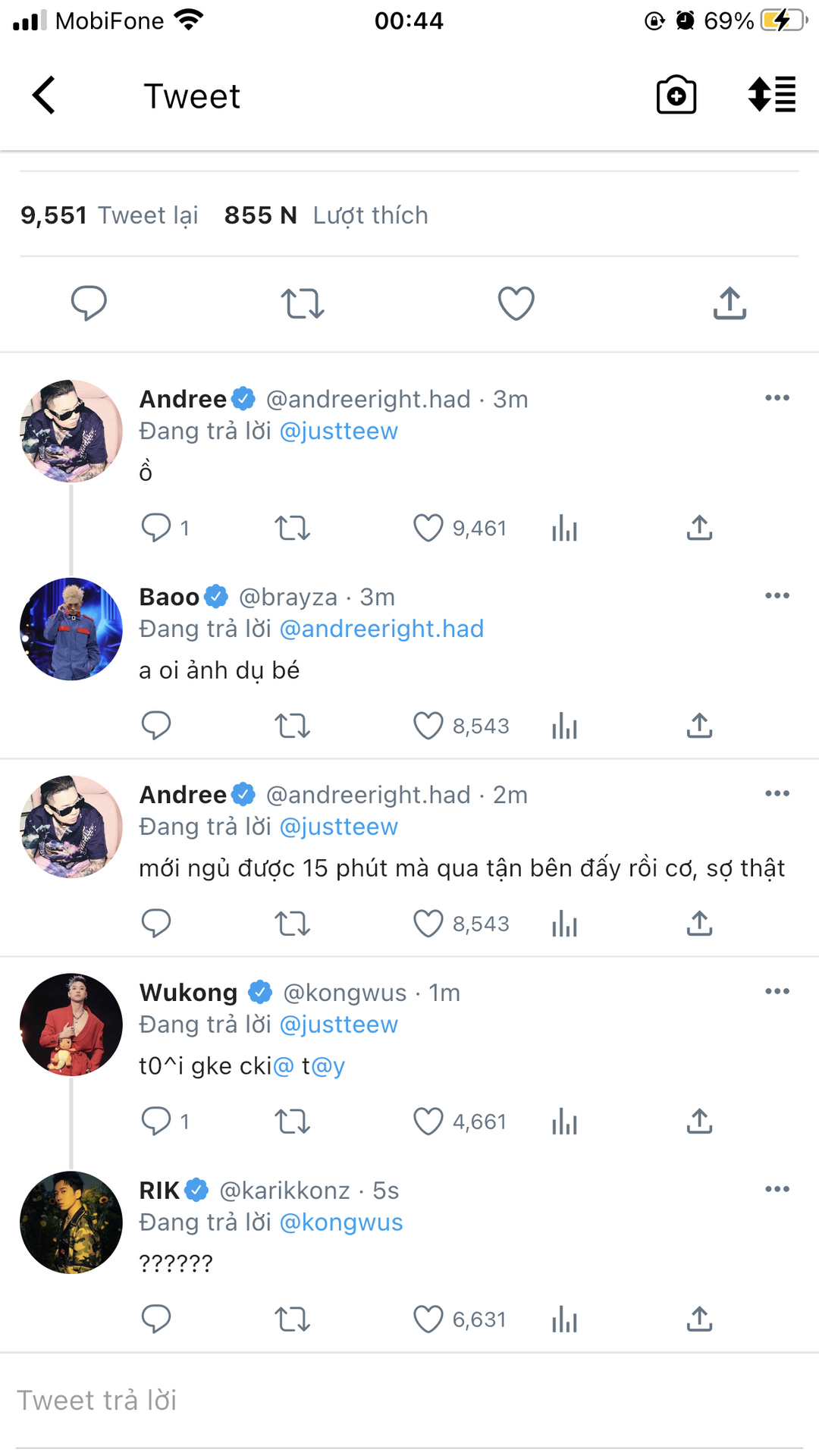The width and height of the screenshot is (819, 1456).
Task: Open more options on RIK's reply
Action: pyautogui.click(x=777, y=1190)
